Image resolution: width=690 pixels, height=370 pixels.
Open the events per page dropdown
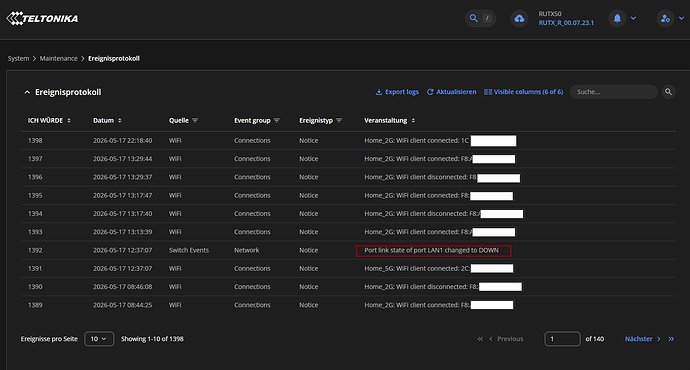tap(99, 339)
